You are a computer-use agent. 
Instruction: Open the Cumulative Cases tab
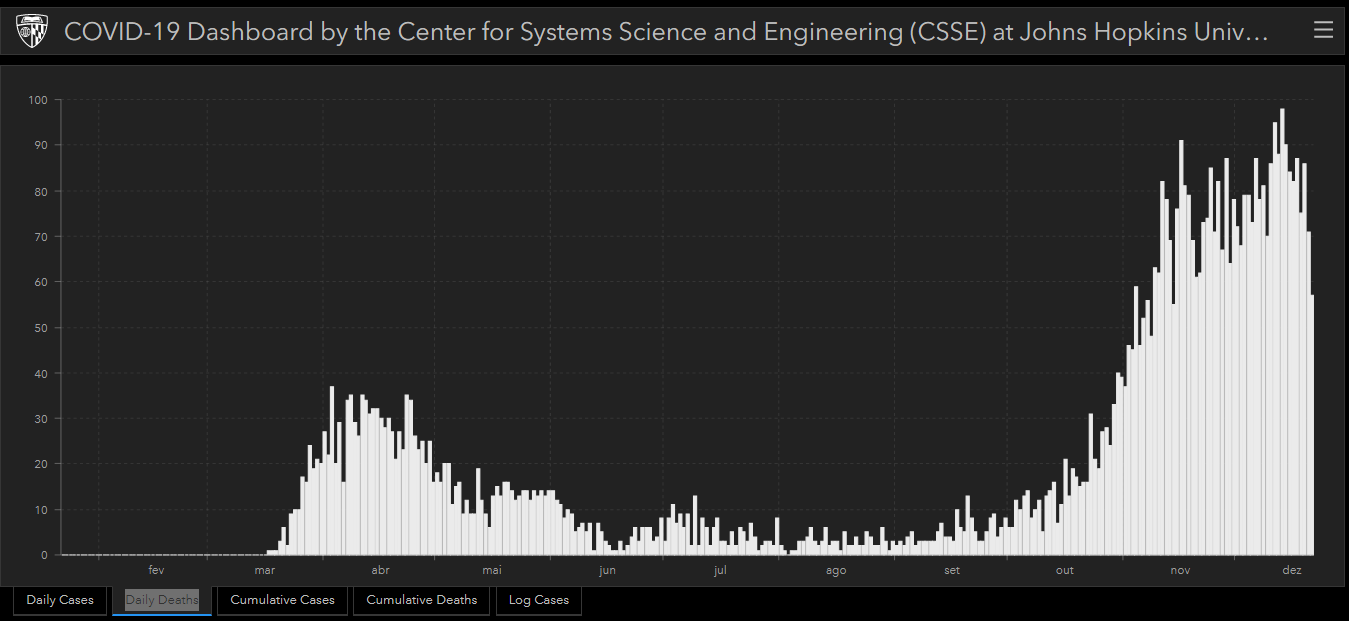coord(283,600)
